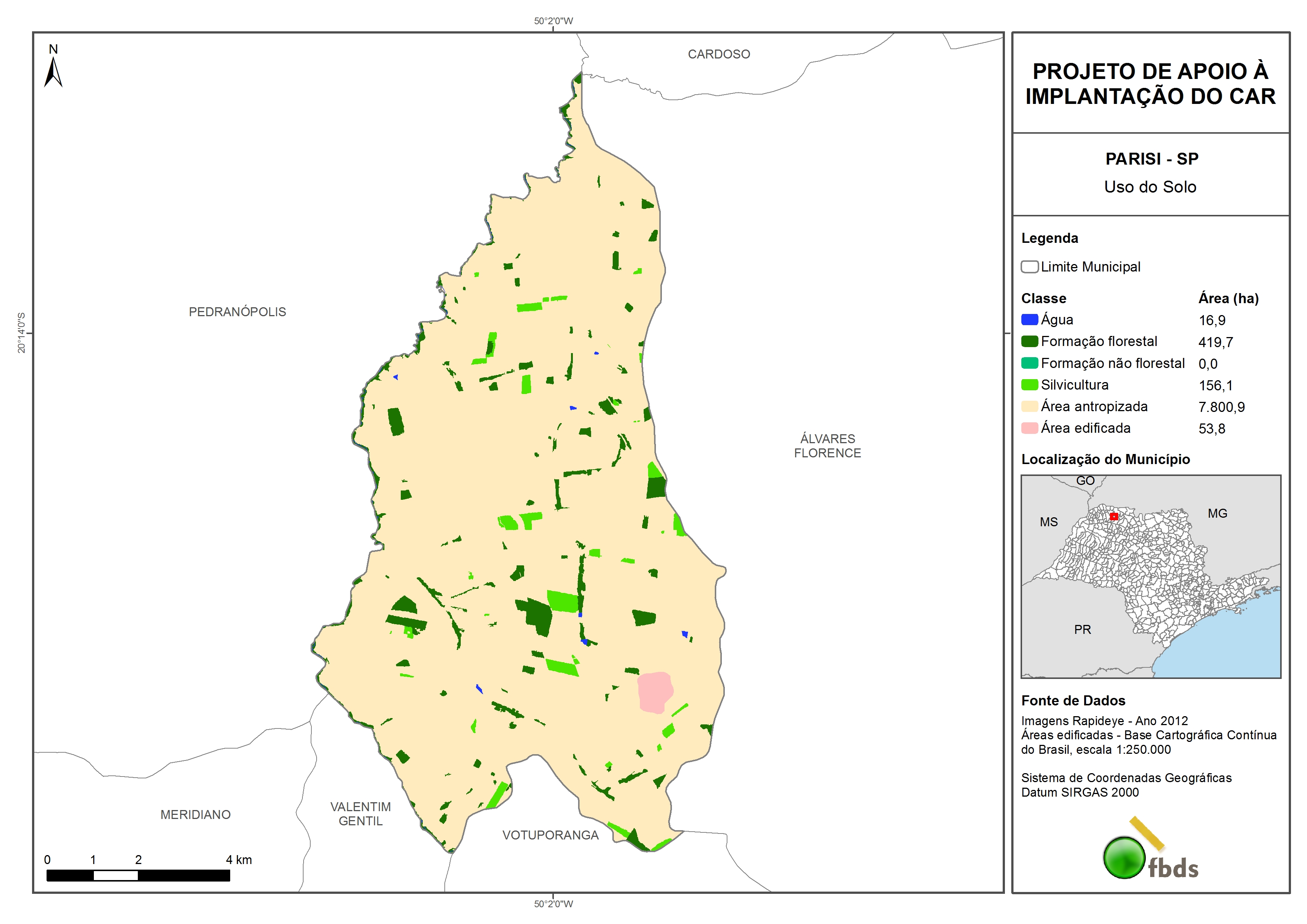Screen dimensions: 1307x924
Task: Click the Silvicultura bright green swatch
Action: [1029, 385]
